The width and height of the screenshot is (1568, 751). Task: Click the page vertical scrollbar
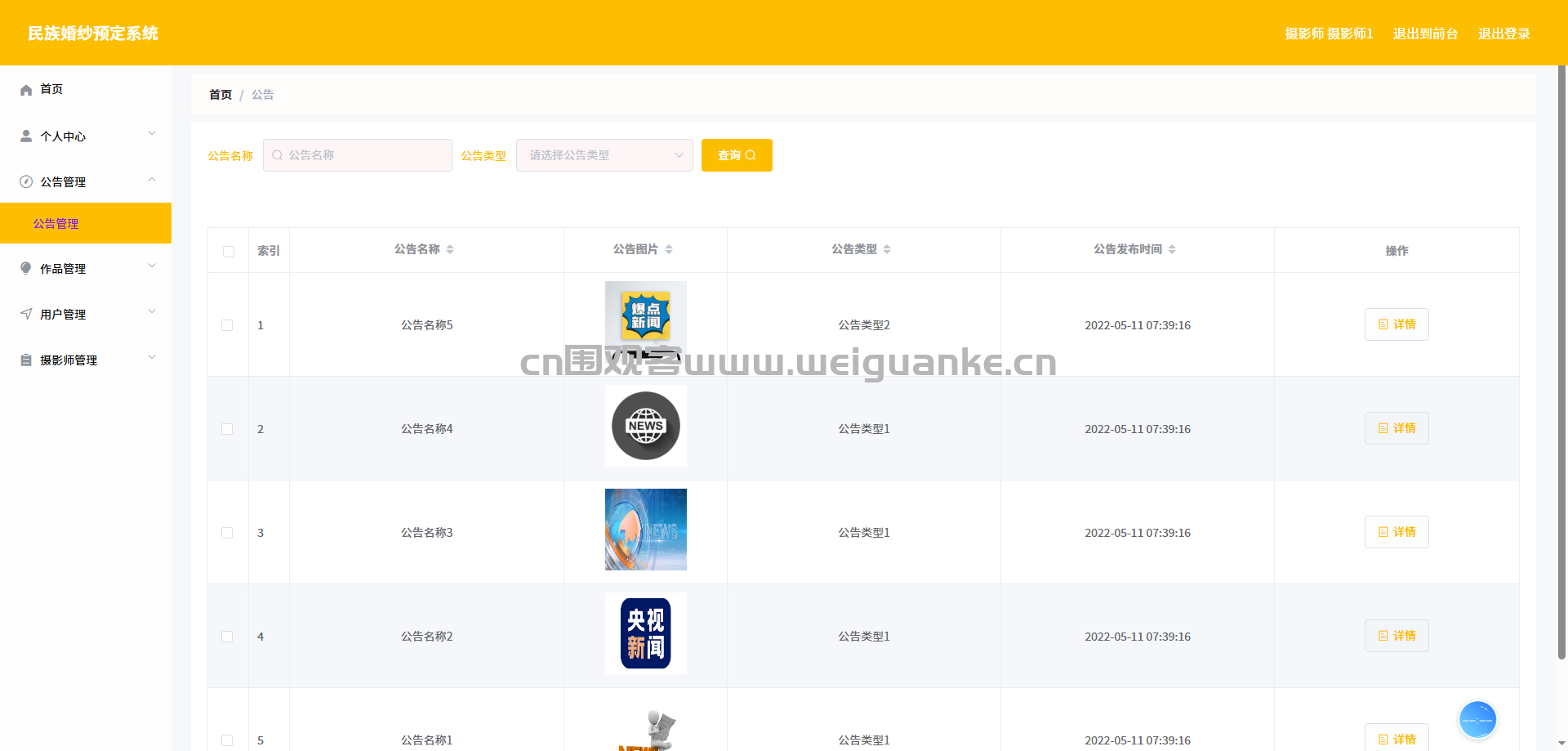pyautogui.click(x=1561, y=362)
